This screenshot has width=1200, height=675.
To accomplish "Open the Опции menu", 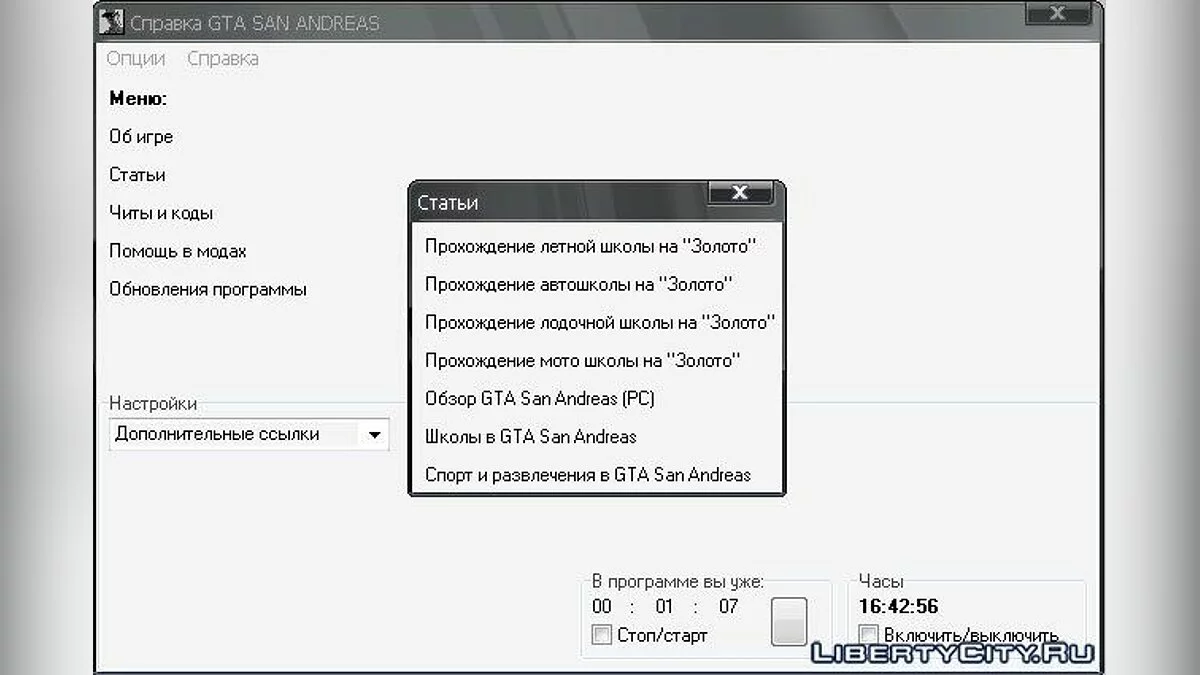I will click(x=136, y=58).
